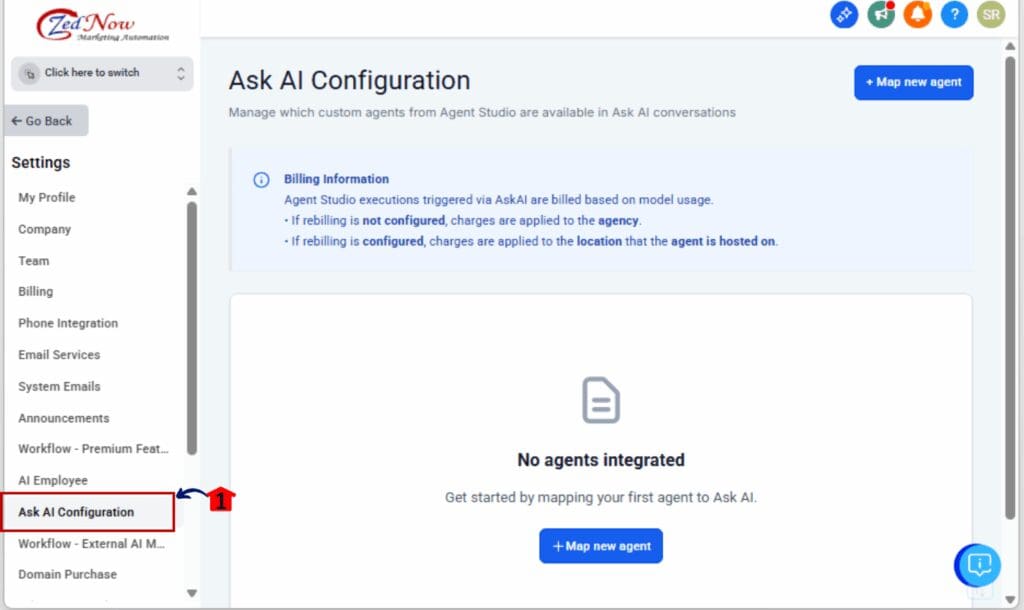This screenshot has width=1024, height=610.
Task: Open the SR profile avatar menu
Action: [x=990, y=15]
